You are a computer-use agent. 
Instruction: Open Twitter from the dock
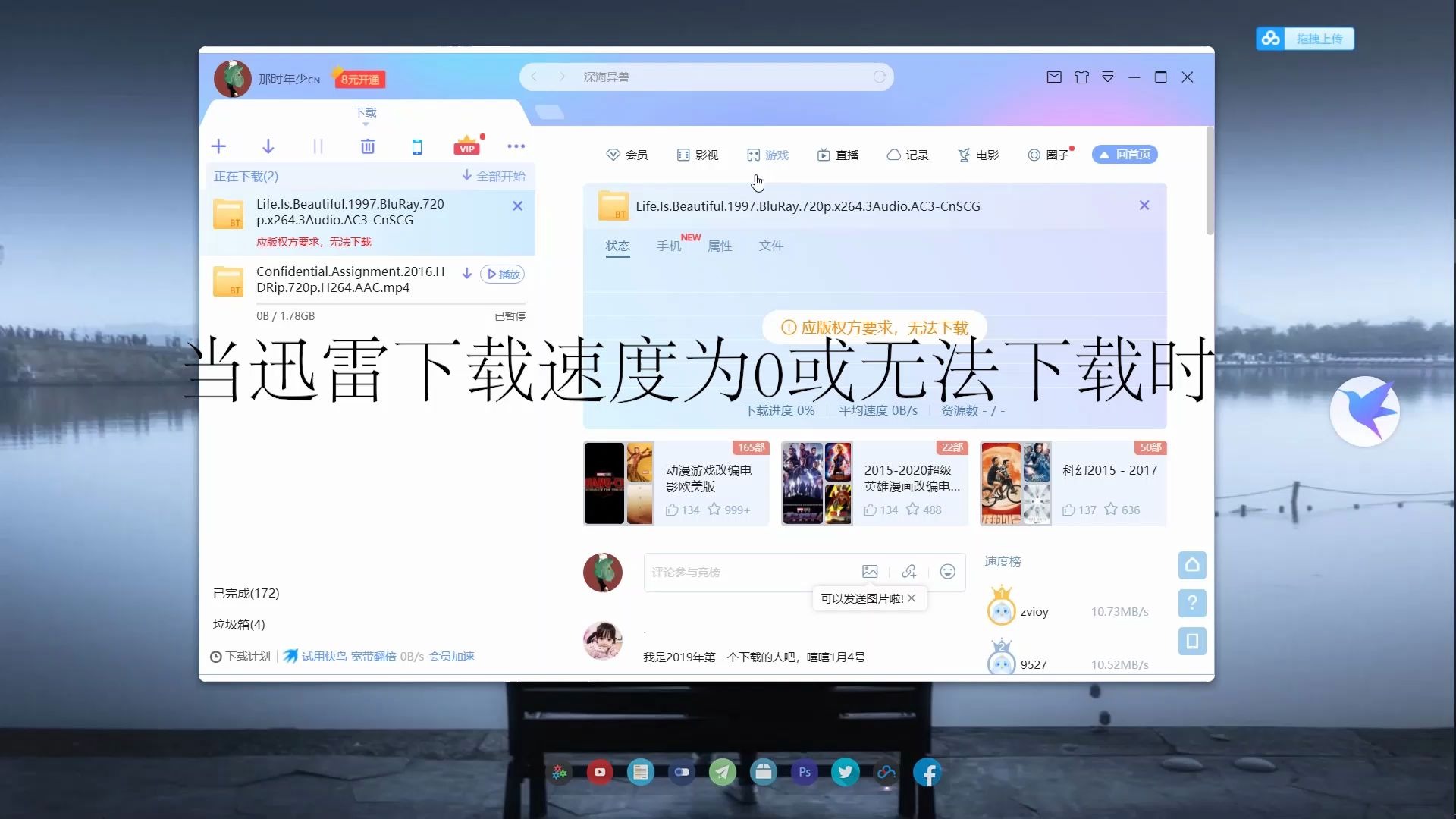pyautogui.click(x=846, y=772)
